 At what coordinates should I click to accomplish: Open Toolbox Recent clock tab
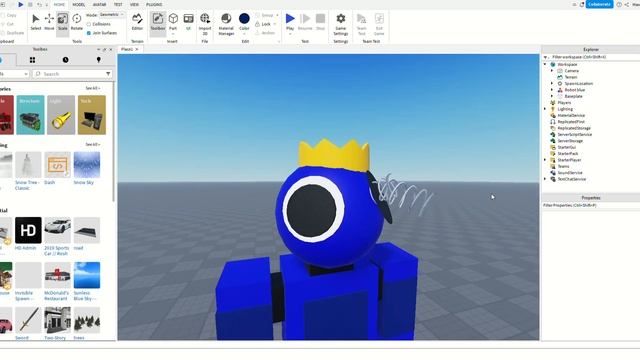tap(65, 60)
